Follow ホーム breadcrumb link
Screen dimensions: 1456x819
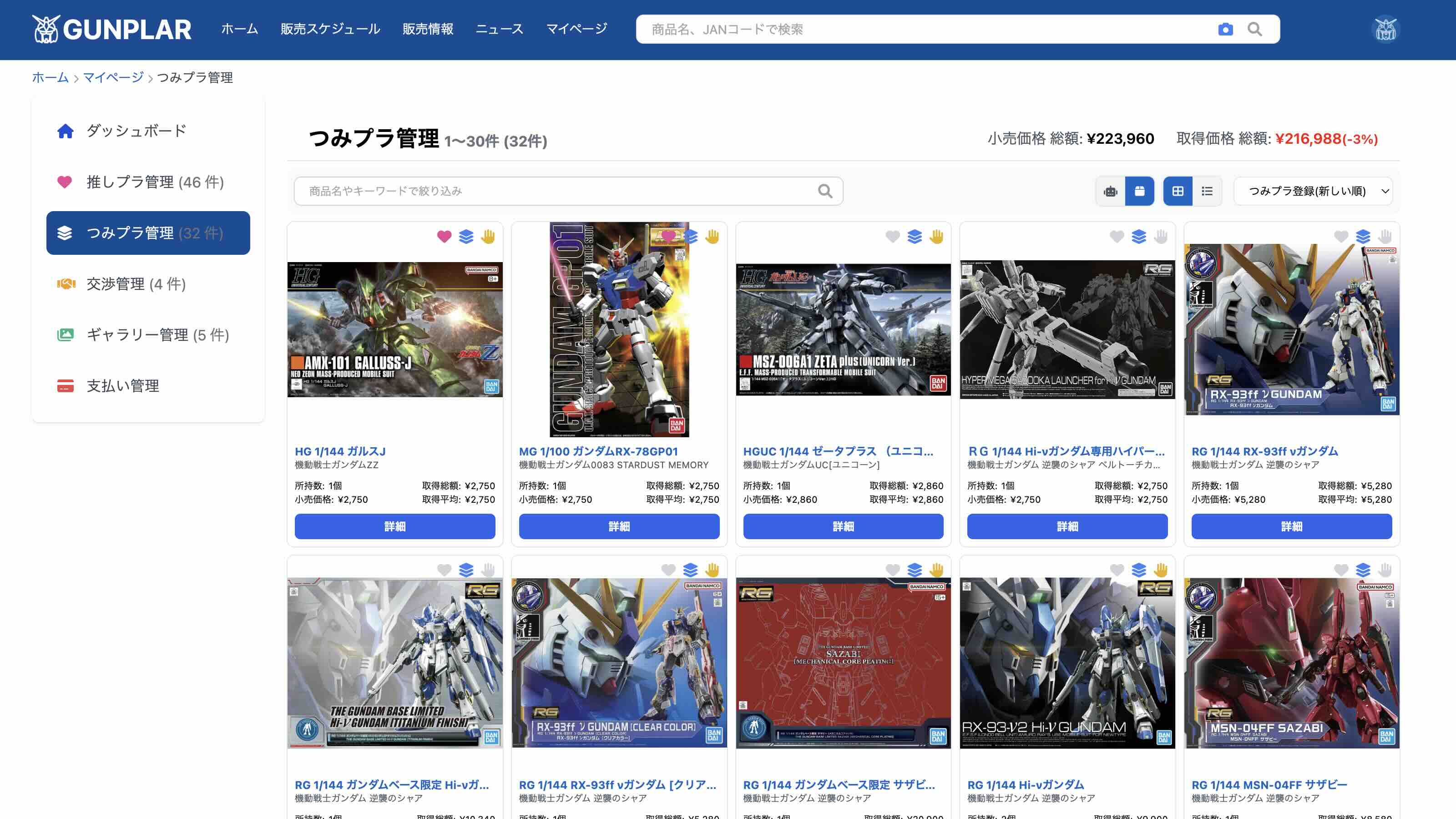(51, 77)
